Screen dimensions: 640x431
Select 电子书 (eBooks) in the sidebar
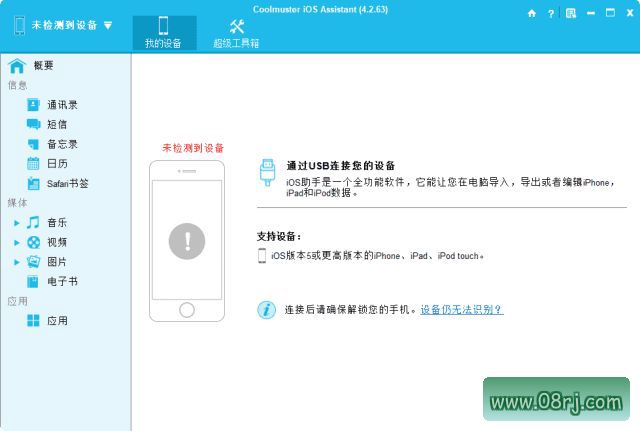(60, 282)
